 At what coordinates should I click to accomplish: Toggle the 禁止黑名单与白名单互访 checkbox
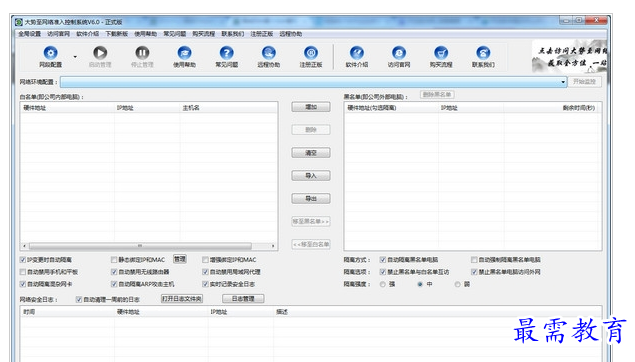(383, 272)
